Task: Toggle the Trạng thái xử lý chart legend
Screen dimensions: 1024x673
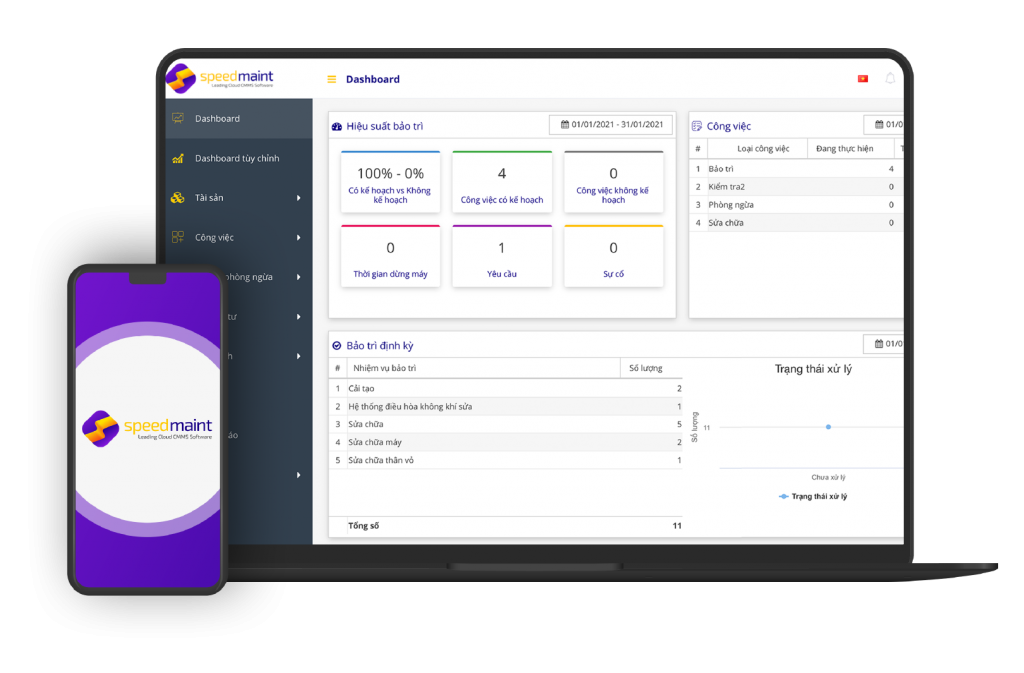Action: (813, 496)
